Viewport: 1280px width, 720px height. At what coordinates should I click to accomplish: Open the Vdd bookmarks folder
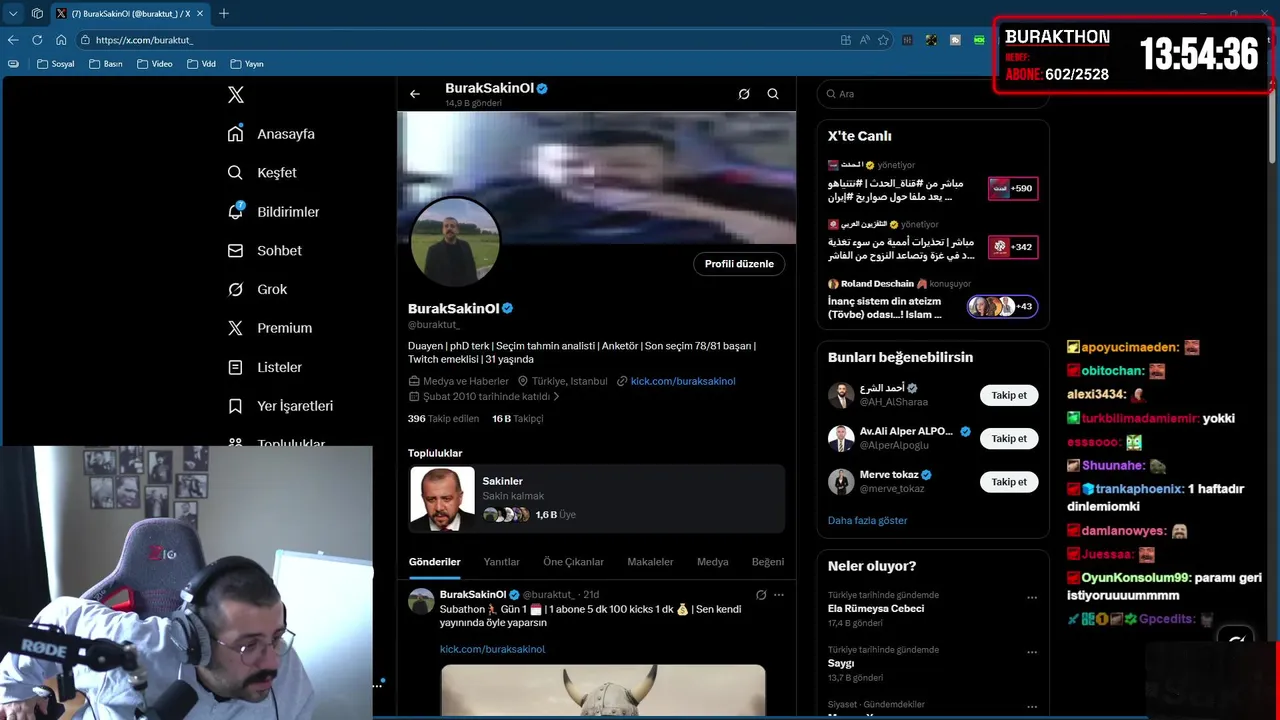click(x=201, y=64)
